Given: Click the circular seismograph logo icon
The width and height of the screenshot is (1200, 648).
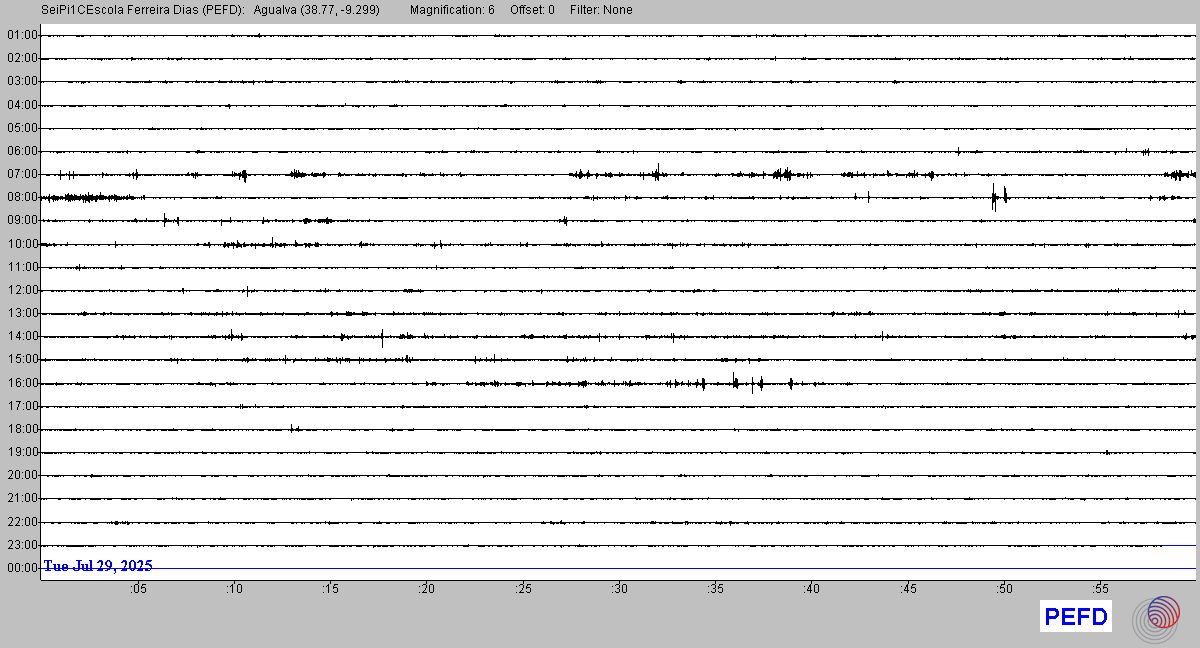Looking at the screenshot, I should click(1156, 618).
